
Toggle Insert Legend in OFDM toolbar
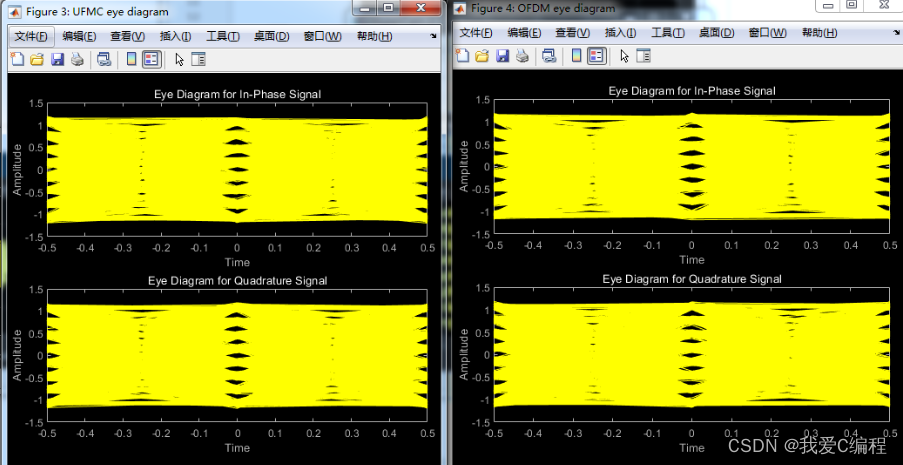tap(596, 56)
